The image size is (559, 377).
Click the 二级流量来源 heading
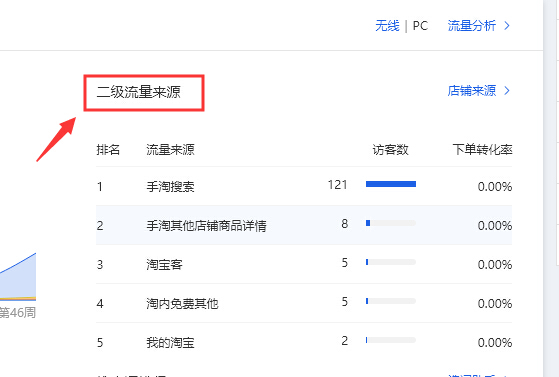click(x=138, y=92)
